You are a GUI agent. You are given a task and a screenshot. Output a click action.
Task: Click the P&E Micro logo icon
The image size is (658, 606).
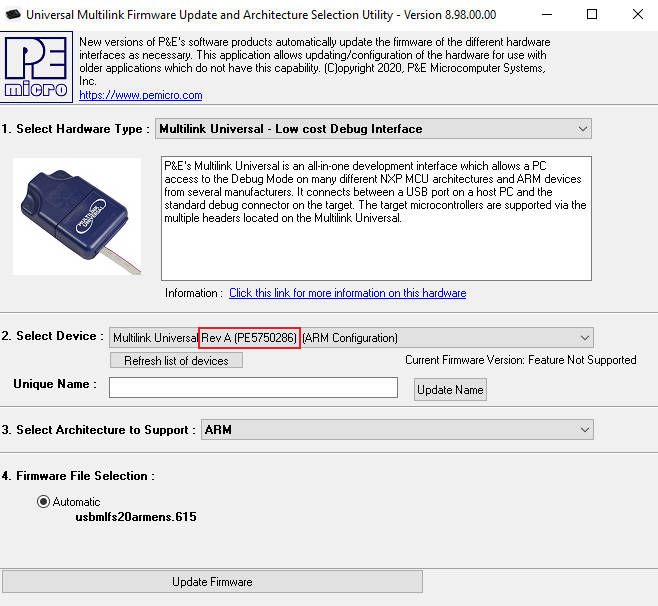pos(37,67)
